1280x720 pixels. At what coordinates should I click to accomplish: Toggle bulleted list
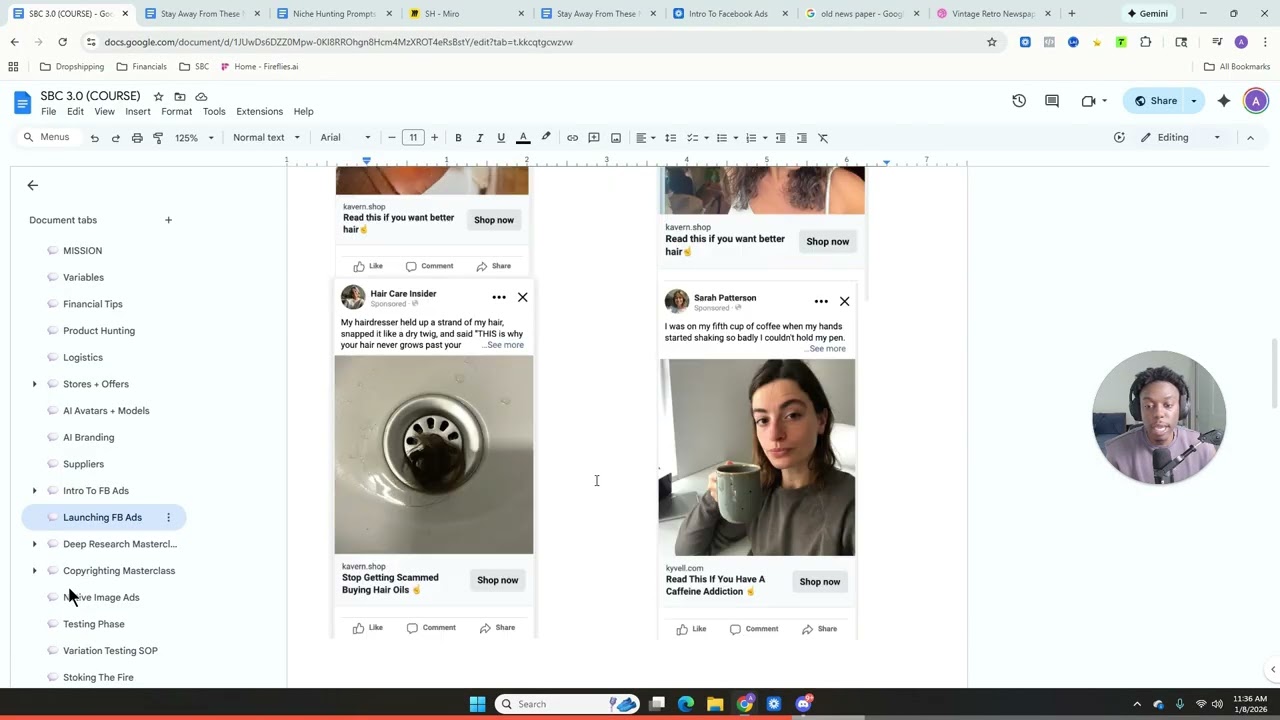point(721,138)
